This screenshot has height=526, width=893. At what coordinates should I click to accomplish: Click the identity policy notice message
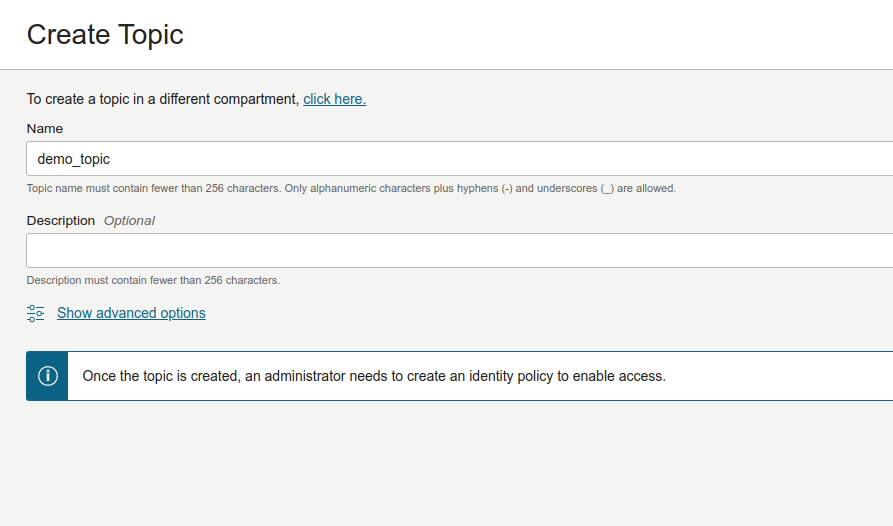point(374,376)
